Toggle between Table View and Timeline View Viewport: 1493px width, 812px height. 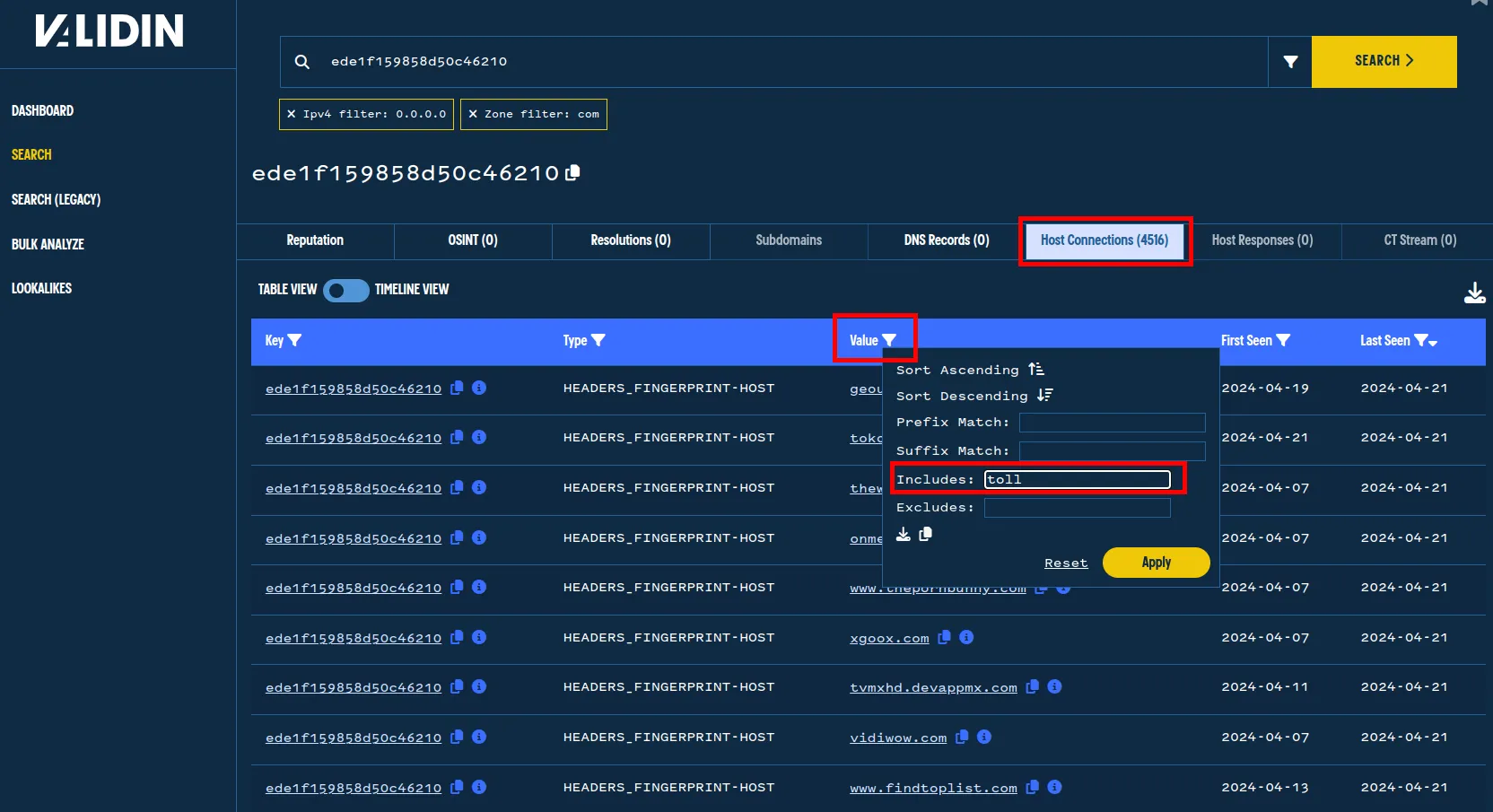pos(346,290)
